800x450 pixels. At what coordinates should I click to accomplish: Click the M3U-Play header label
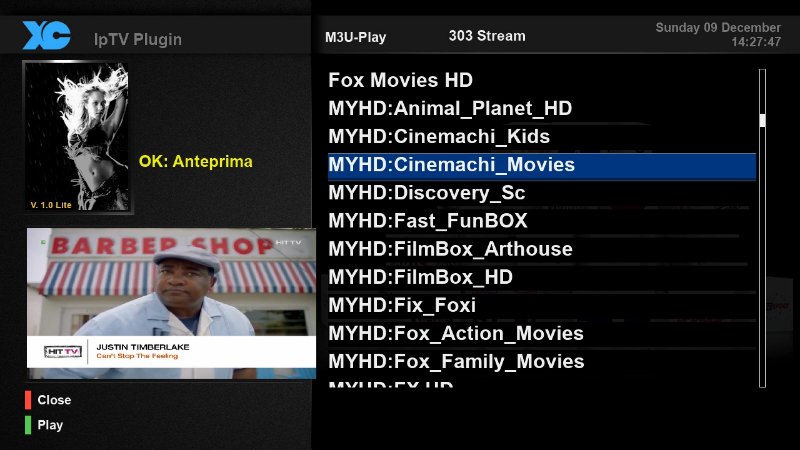point(355,37)
